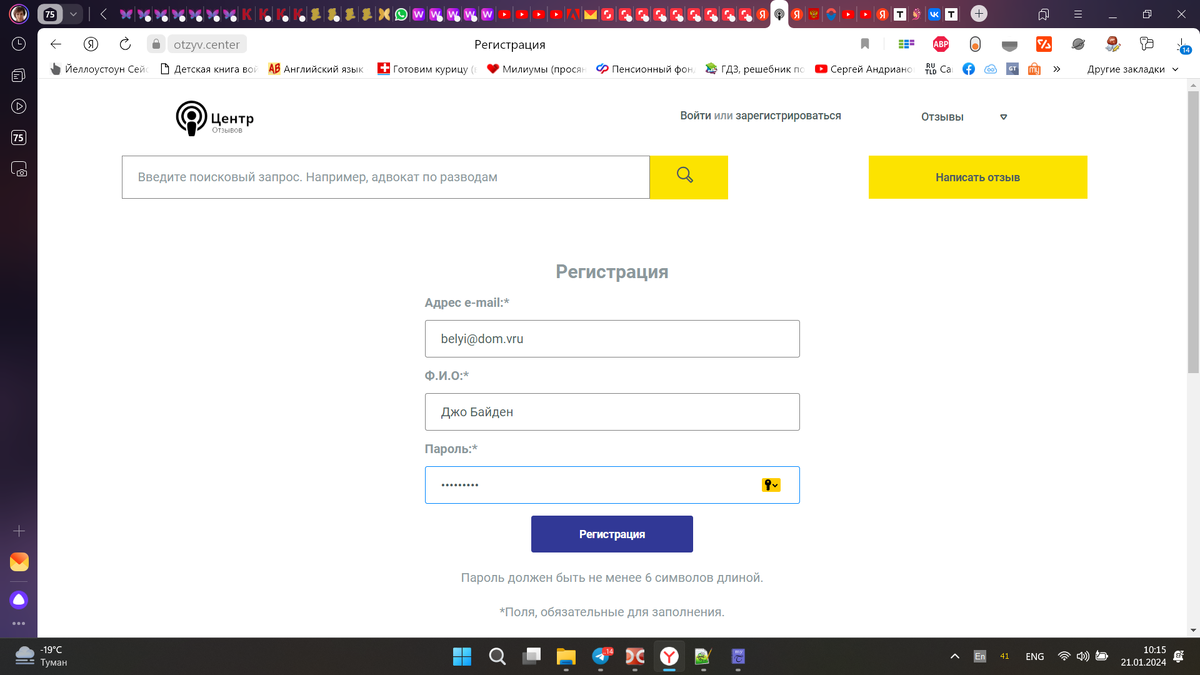Open Windows taskbar search
Viewport: 1200px width, 675px height.
coord(496,656)
